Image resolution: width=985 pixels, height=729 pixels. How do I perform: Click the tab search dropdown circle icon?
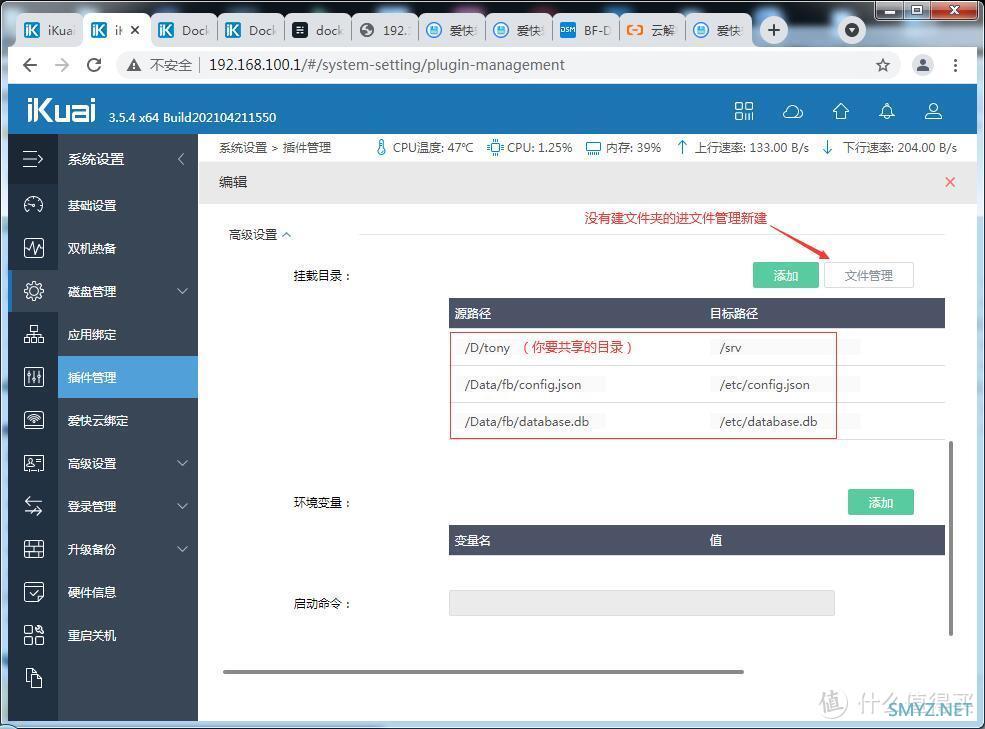pyautogui.click(x=851, y=30)
